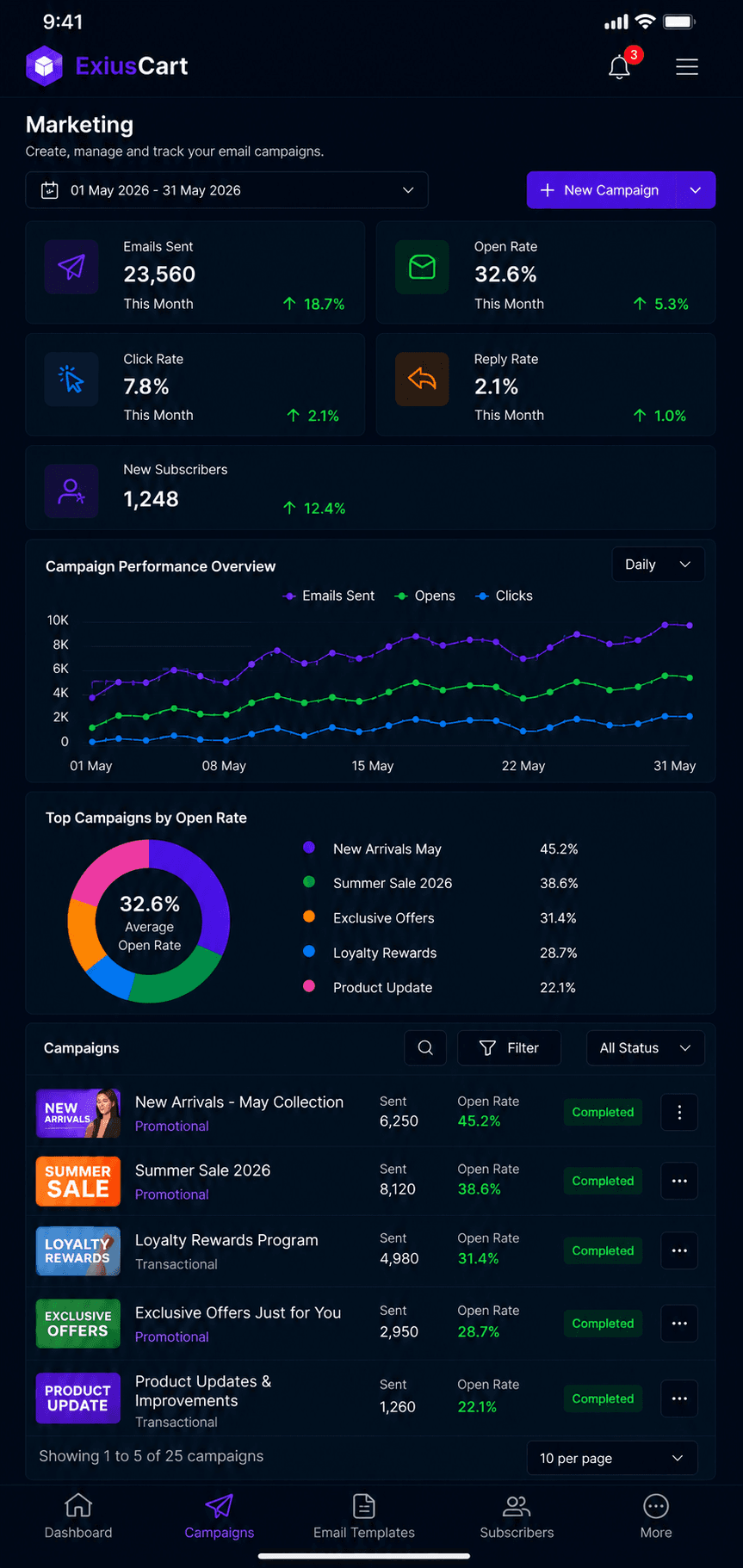Click the ExiusCart cube logo
743x1568 pixels.
pos(45,65)
